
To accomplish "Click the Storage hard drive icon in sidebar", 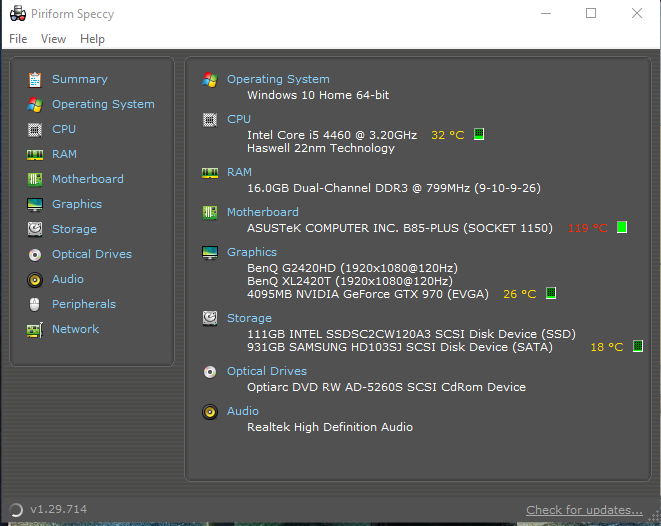I will pyautogui.click(x=35, y=229).
